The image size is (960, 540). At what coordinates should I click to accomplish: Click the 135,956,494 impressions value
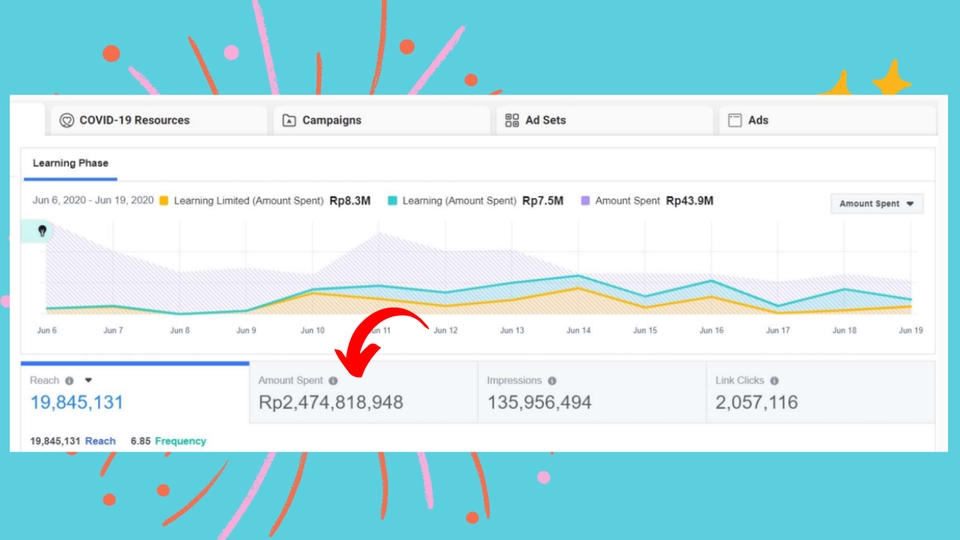(539, 402)
